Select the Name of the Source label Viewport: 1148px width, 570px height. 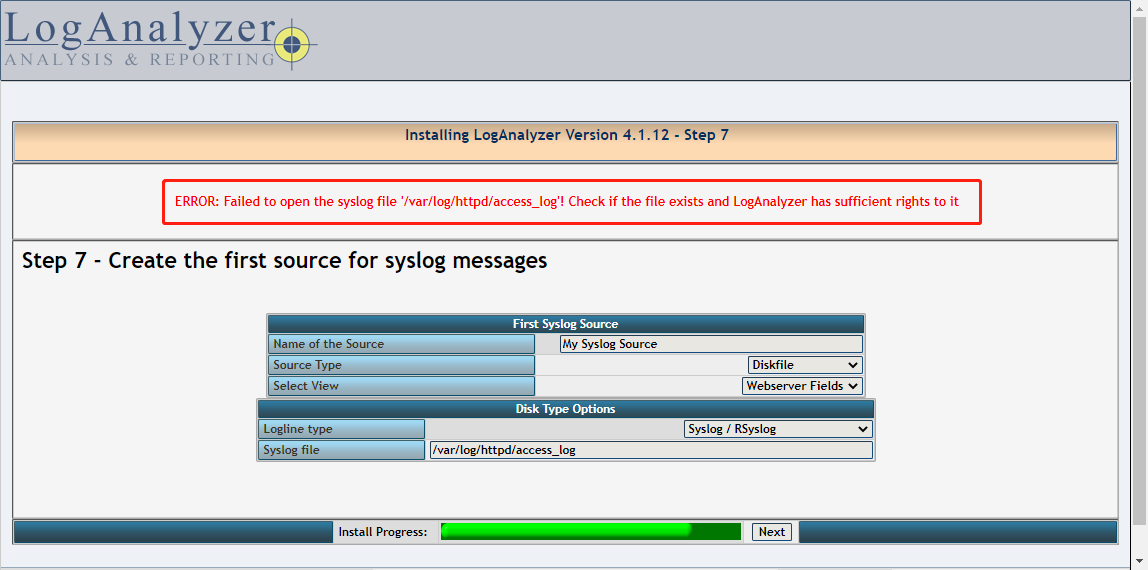click(x=401, y=344)
